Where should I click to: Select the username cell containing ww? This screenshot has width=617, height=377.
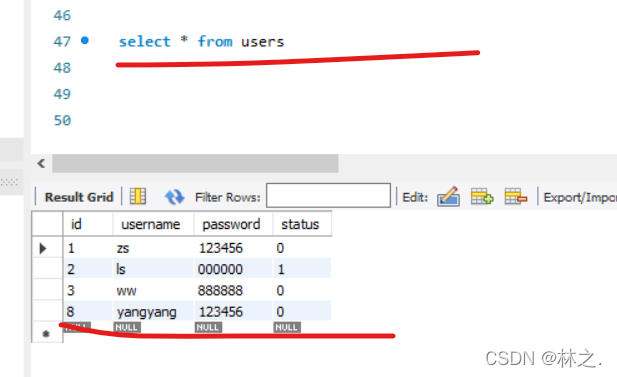[x=153, y=290]
